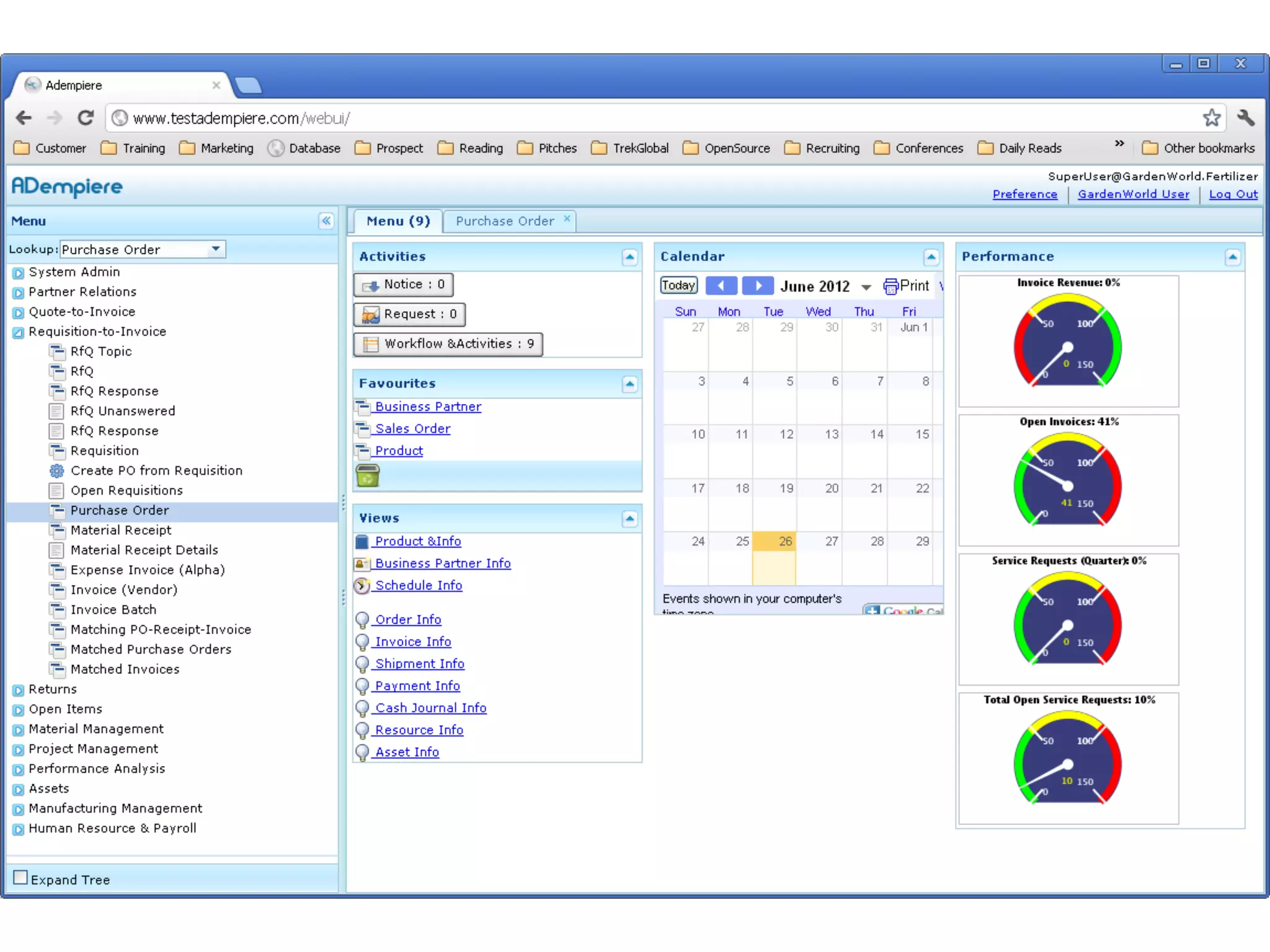Click the Today calendar button
This screenshot has width=1270, height=952.
[x=679, y=286]
